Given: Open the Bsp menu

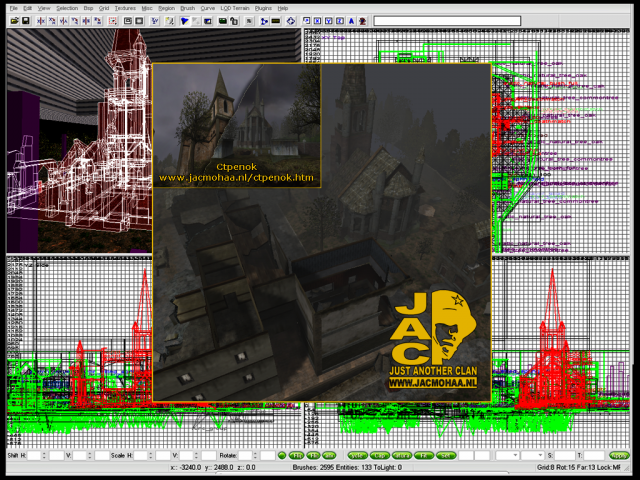Looking at the screenshot, I should pyautogui.click(x=88, y=8).
